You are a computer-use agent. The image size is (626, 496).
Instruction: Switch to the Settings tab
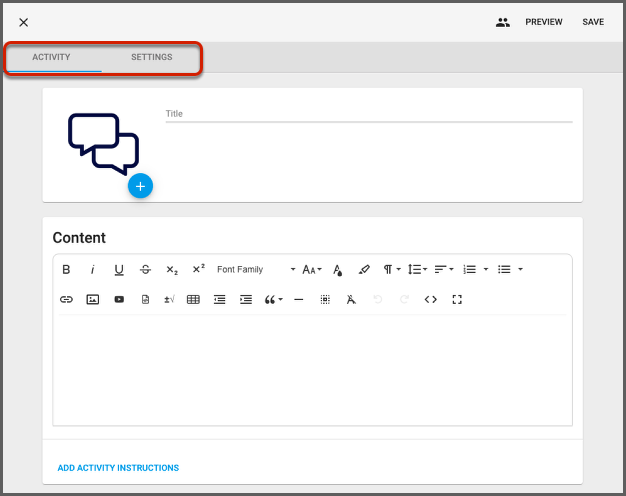tap(151, 57)
